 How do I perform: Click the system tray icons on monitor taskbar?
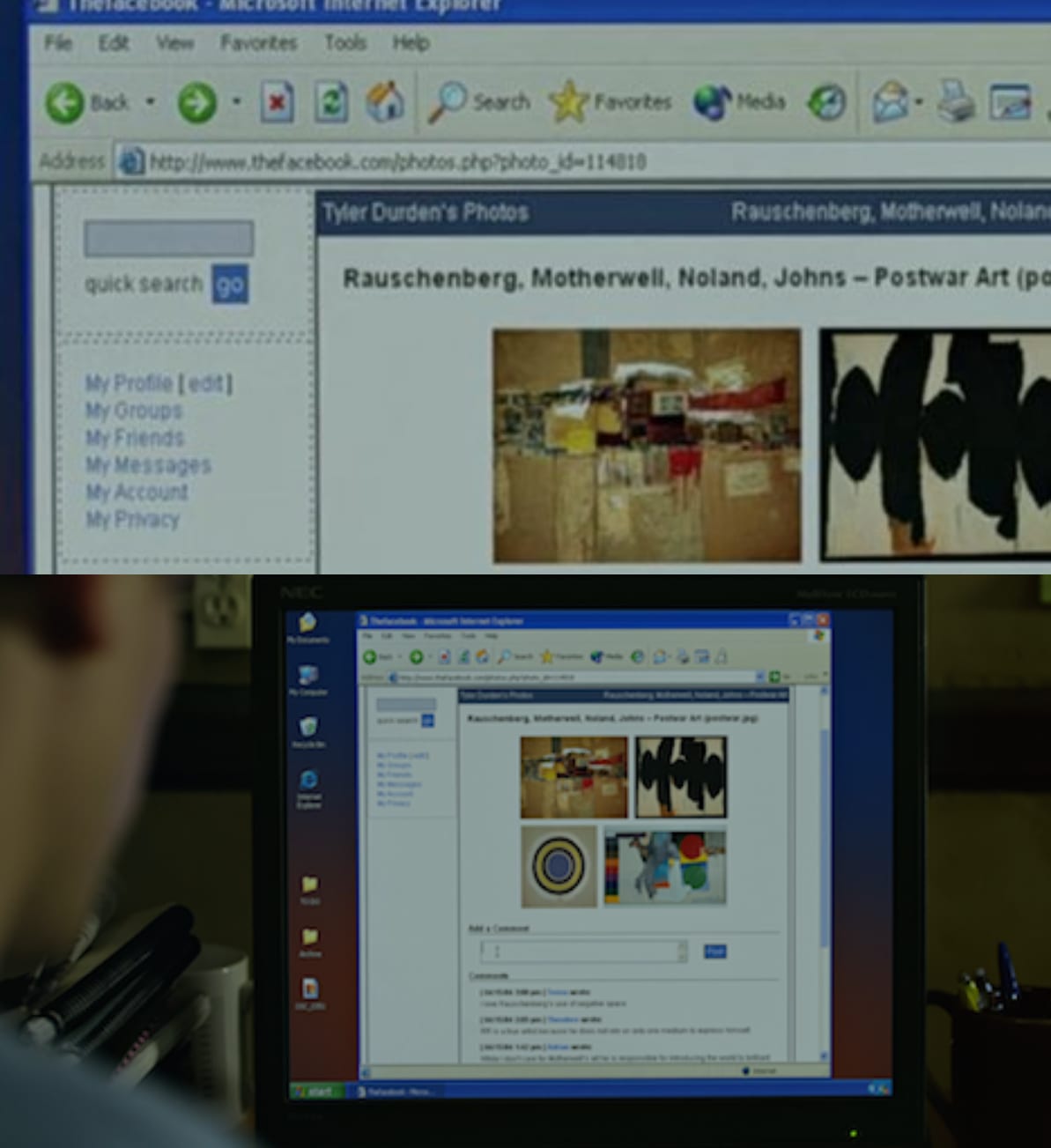(x=878, y=1090)
